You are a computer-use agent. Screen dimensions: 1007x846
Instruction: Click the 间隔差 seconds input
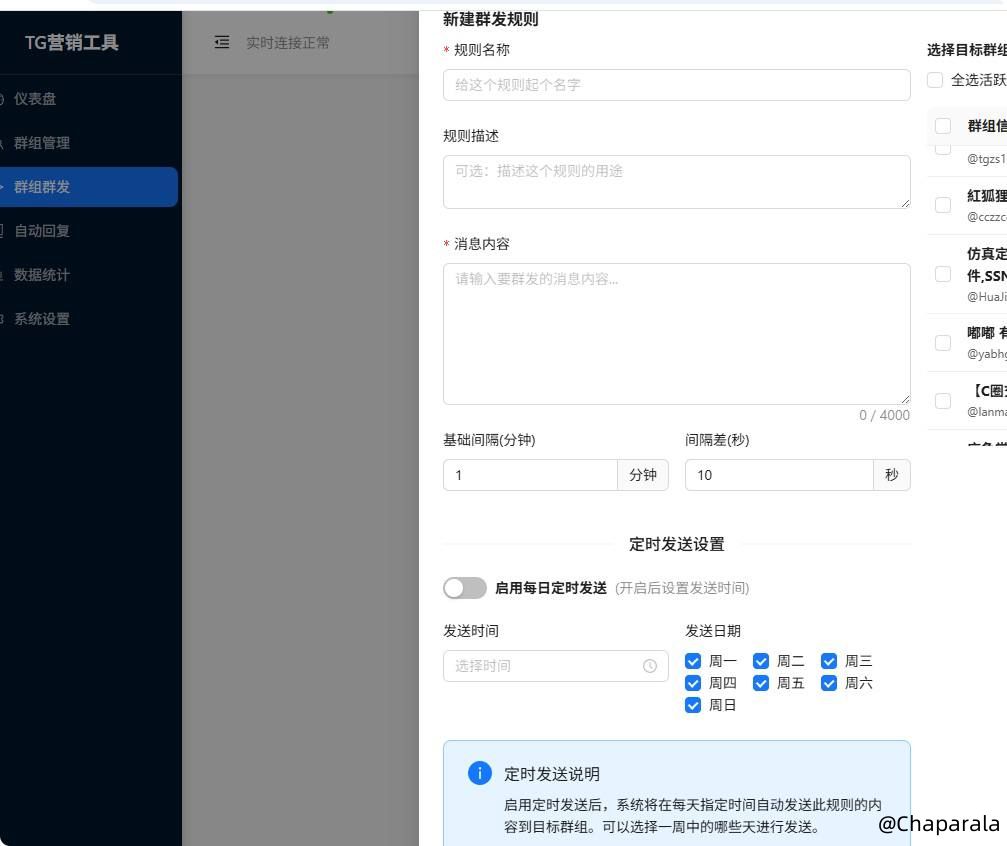click(778, 475)
